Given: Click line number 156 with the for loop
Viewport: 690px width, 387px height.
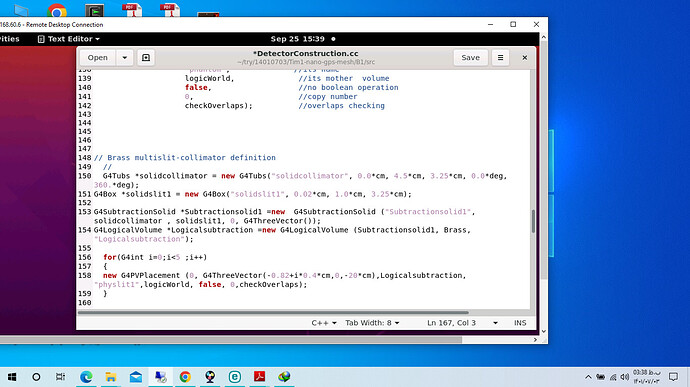Looking at the screenshot, I should (84, 257).
